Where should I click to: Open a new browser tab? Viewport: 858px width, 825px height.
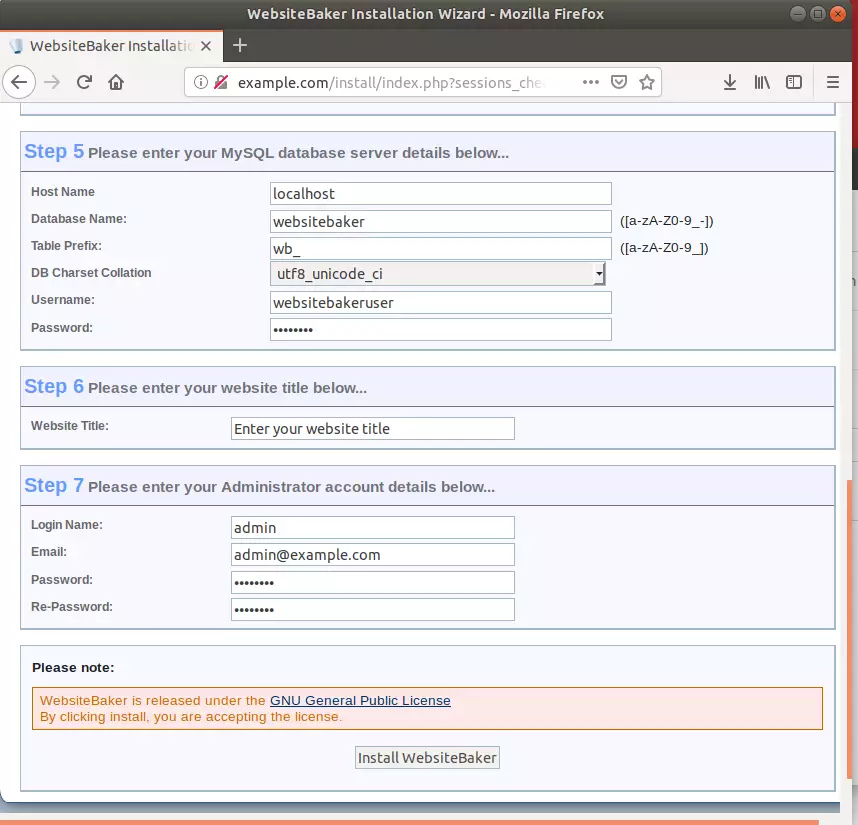coord(240,45)
